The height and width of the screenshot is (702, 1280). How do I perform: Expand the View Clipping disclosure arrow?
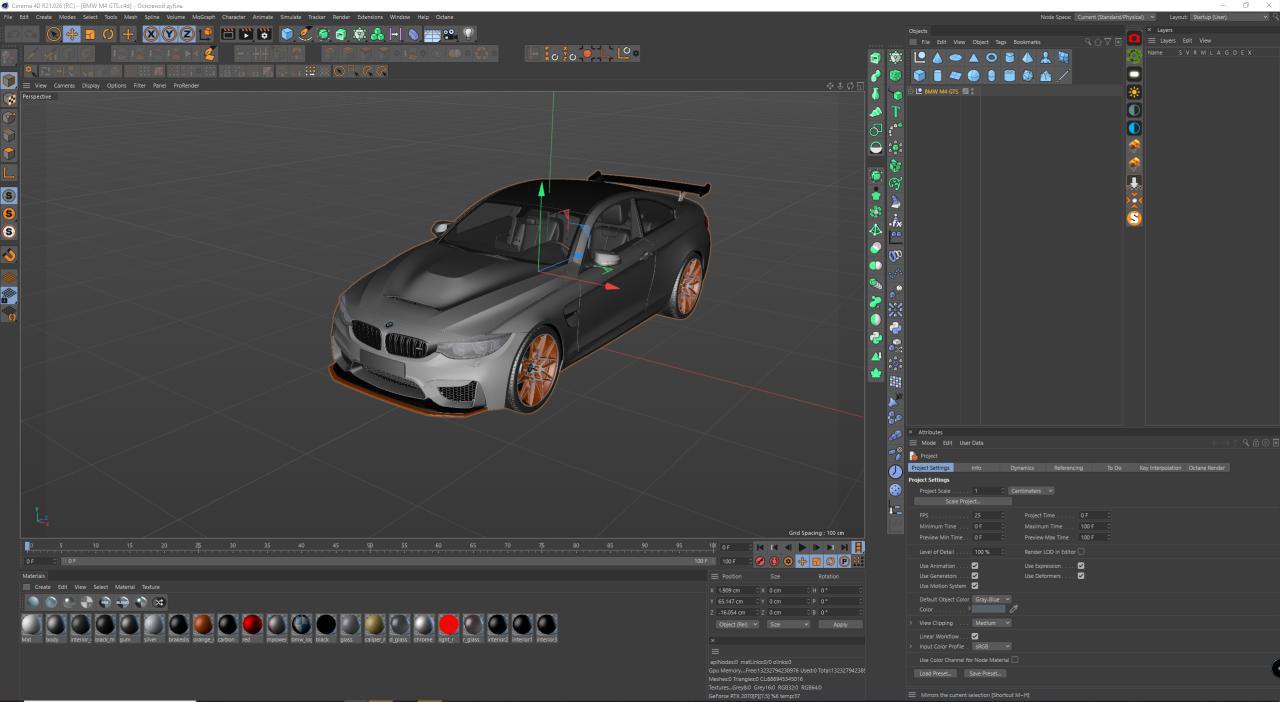click(x=911, y=623)
